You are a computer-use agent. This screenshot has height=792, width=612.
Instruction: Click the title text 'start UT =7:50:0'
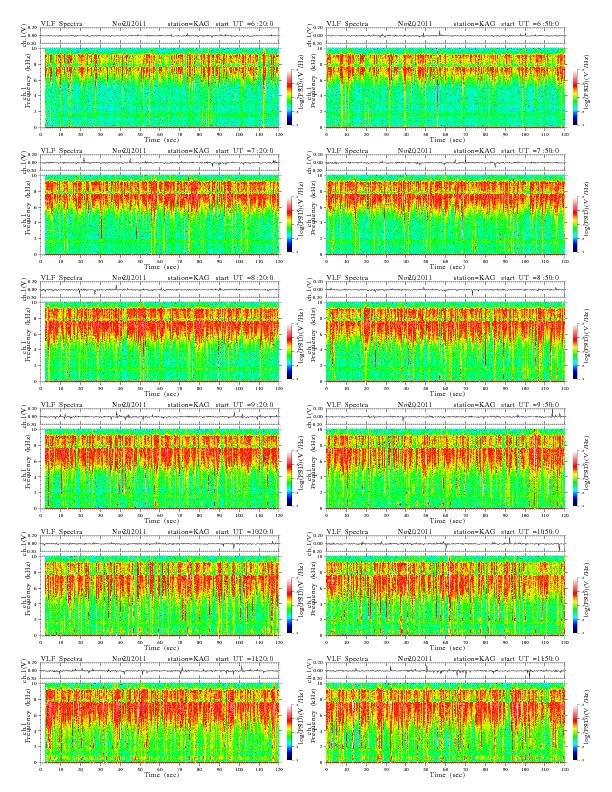point(530,151)
